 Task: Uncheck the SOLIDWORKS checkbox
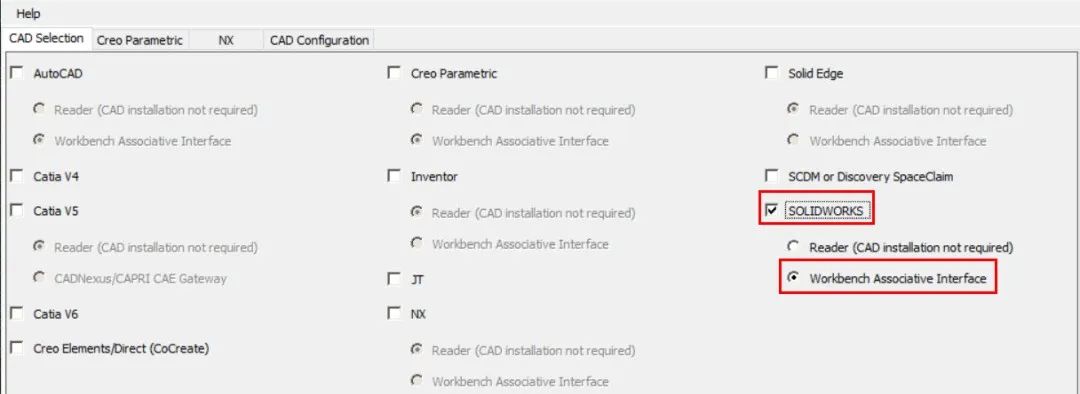point(771,209)
